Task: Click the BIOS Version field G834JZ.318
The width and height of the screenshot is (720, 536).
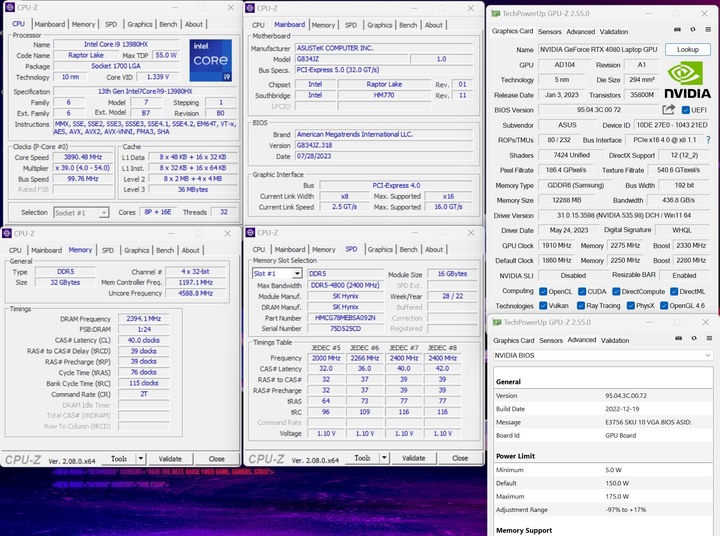Action: [x=383, y=145]
